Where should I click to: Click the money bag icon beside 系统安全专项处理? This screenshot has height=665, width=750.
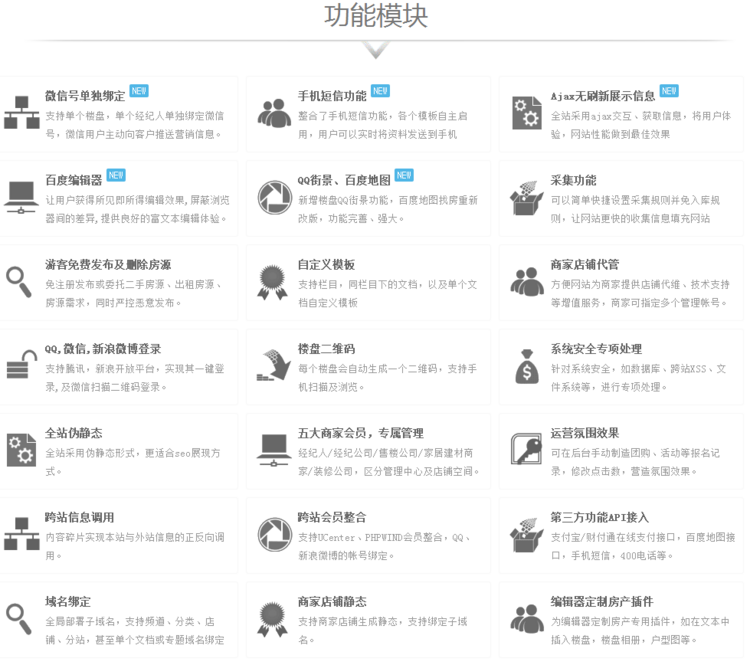[527, 366]
